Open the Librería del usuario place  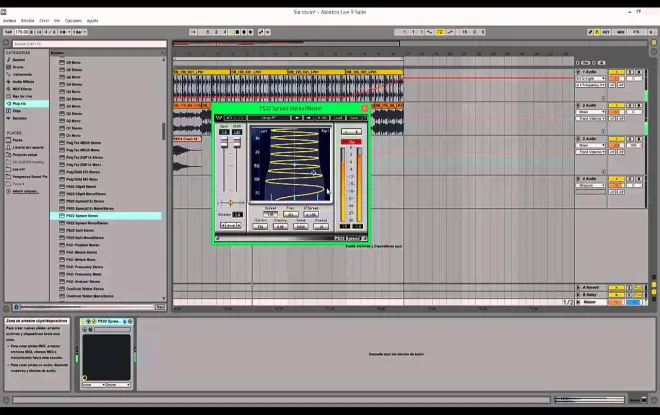[x=28, y=147]
